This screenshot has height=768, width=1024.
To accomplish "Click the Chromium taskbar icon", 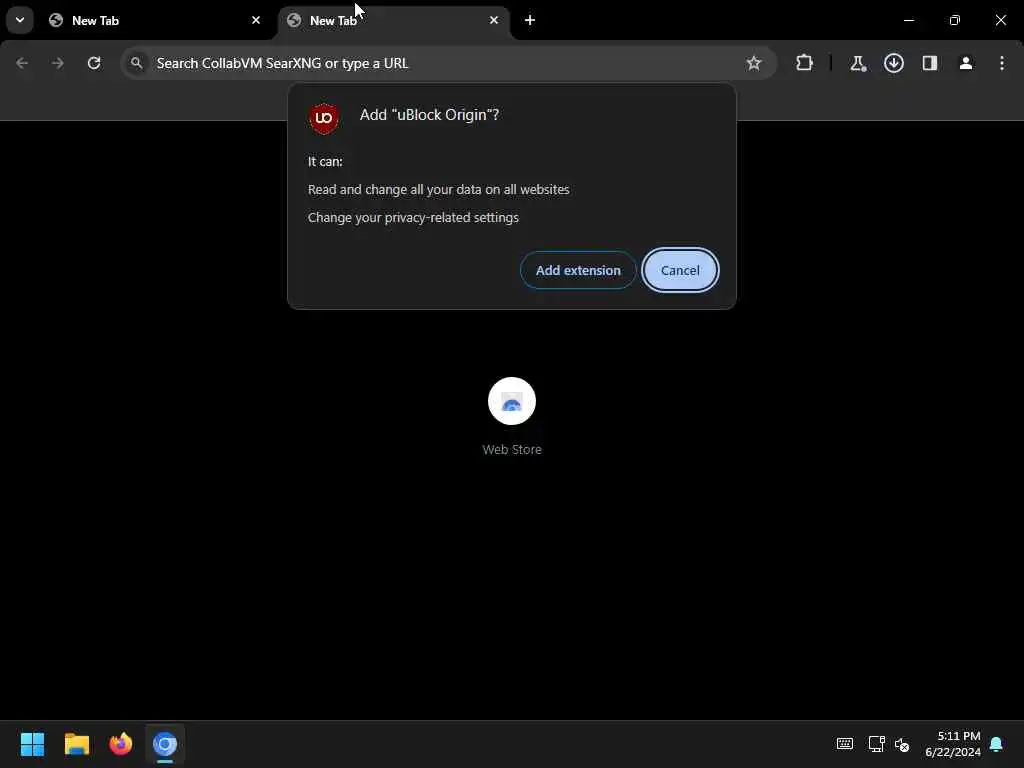I will click(x=165, y=744).
